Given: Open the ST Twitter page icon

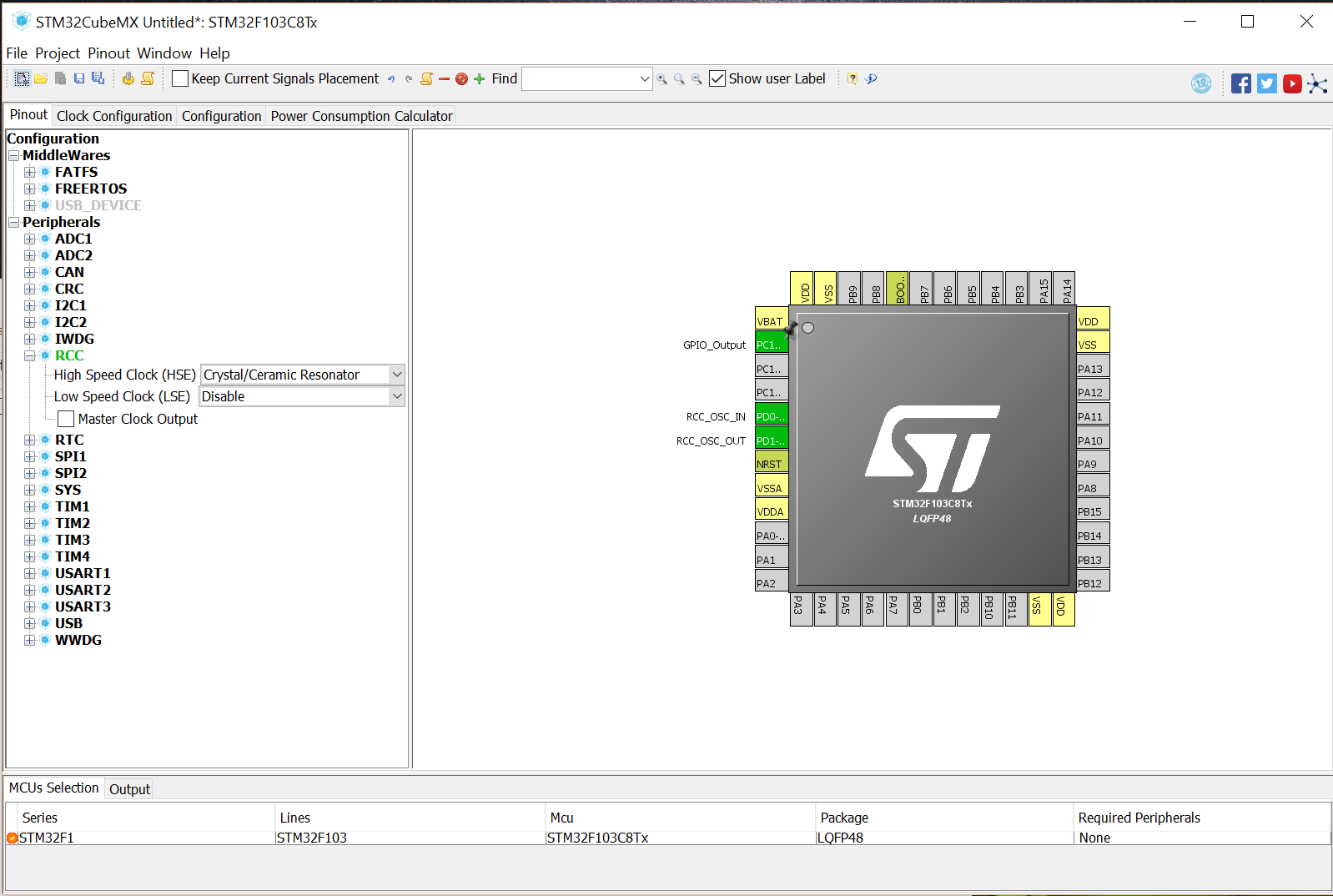Looking at the screenshot, I should point(1267,83).
